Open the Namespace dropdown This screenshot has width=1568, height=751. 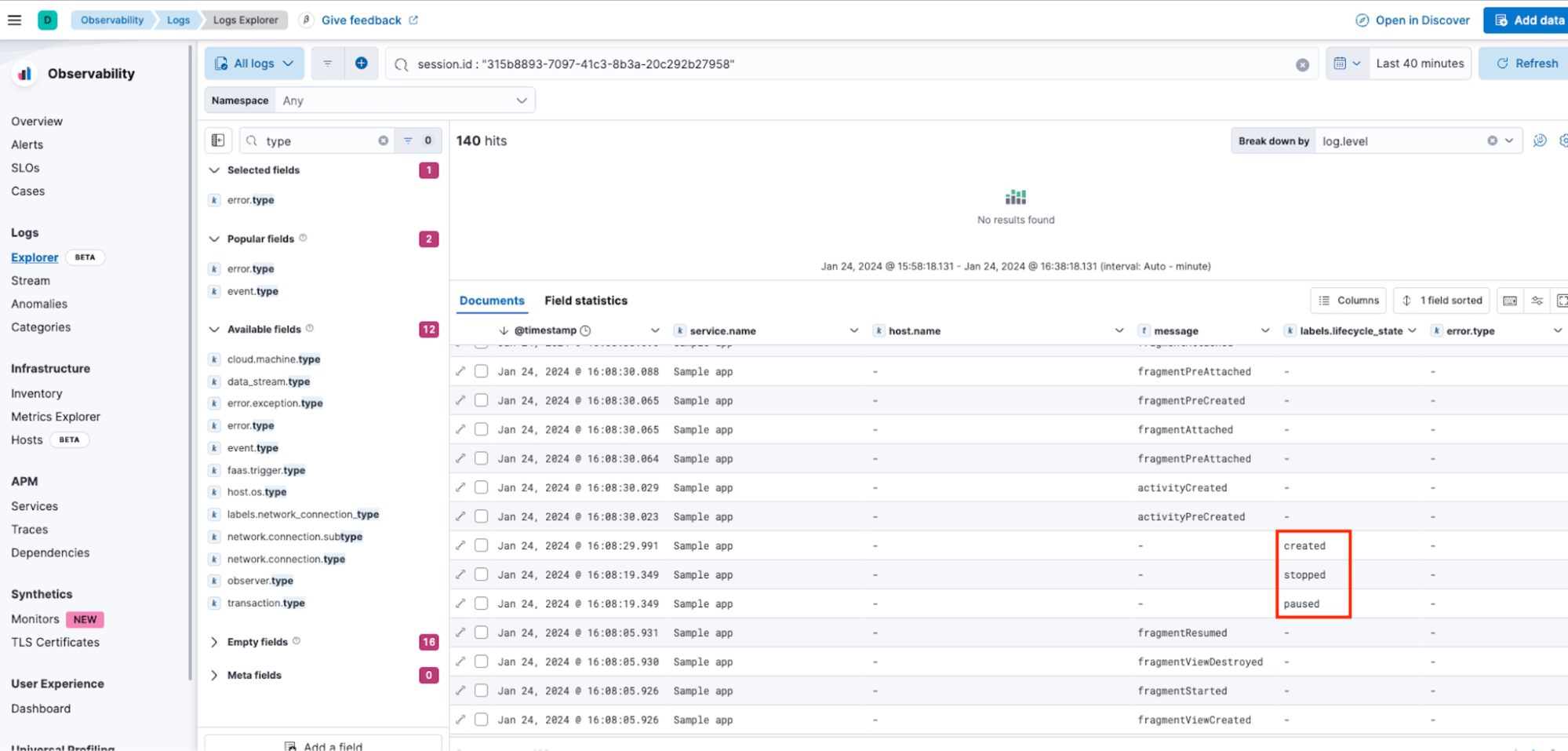tap(404, 100)
